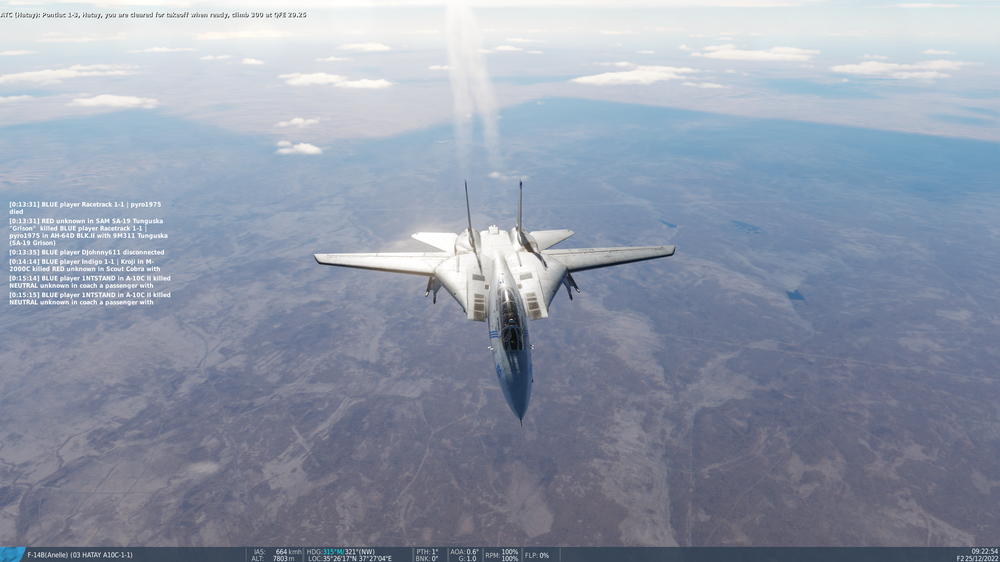Screen dimensions: 1000x562
Task: Click the '[0:13:31] BLUE player Racetrack 1-1' died message
Action: tap(85, 208)
